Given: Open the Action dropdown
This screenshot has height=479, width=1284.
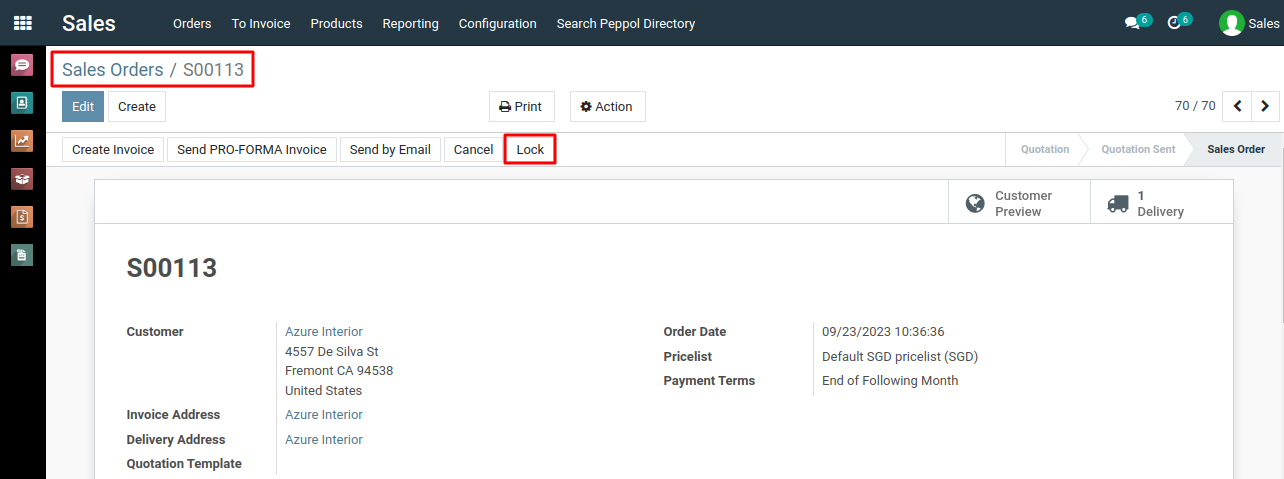Looking at the screenshot, I should click(x=607, y=107).
